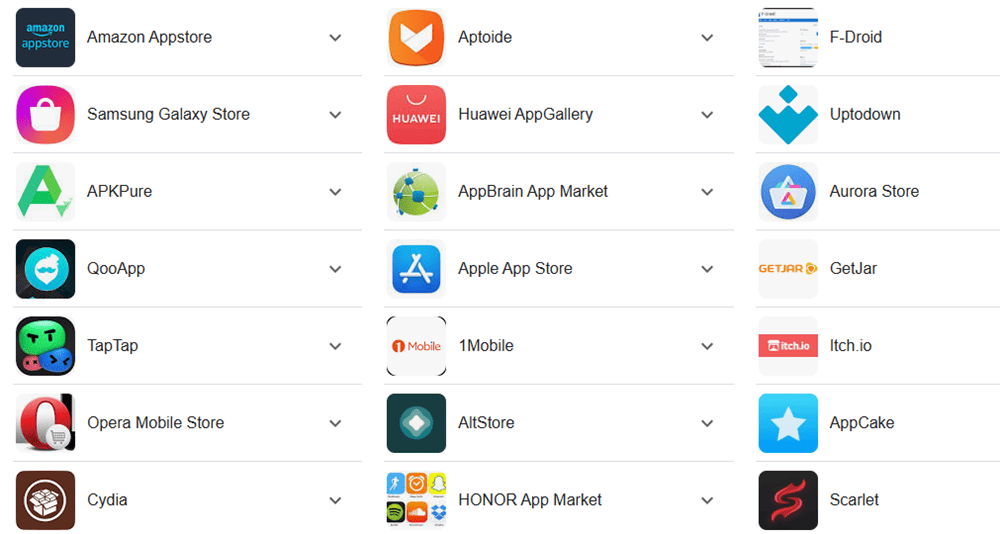
Task: Expand the QooApp dropdown chevron
Action: pos(336,269)
